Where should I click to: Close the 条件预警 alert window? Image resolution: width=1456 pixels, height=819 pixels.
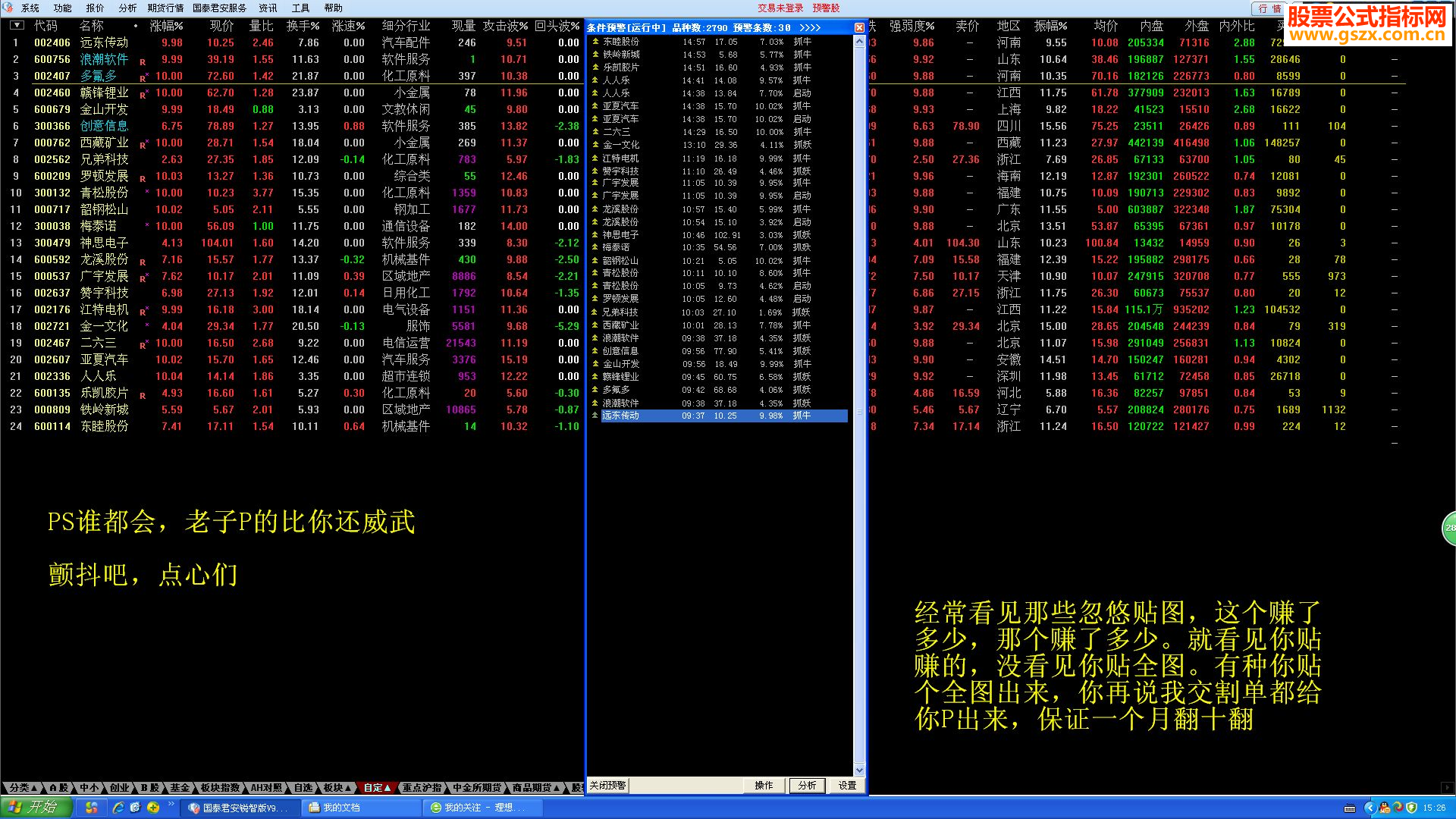tap(859, 27)
